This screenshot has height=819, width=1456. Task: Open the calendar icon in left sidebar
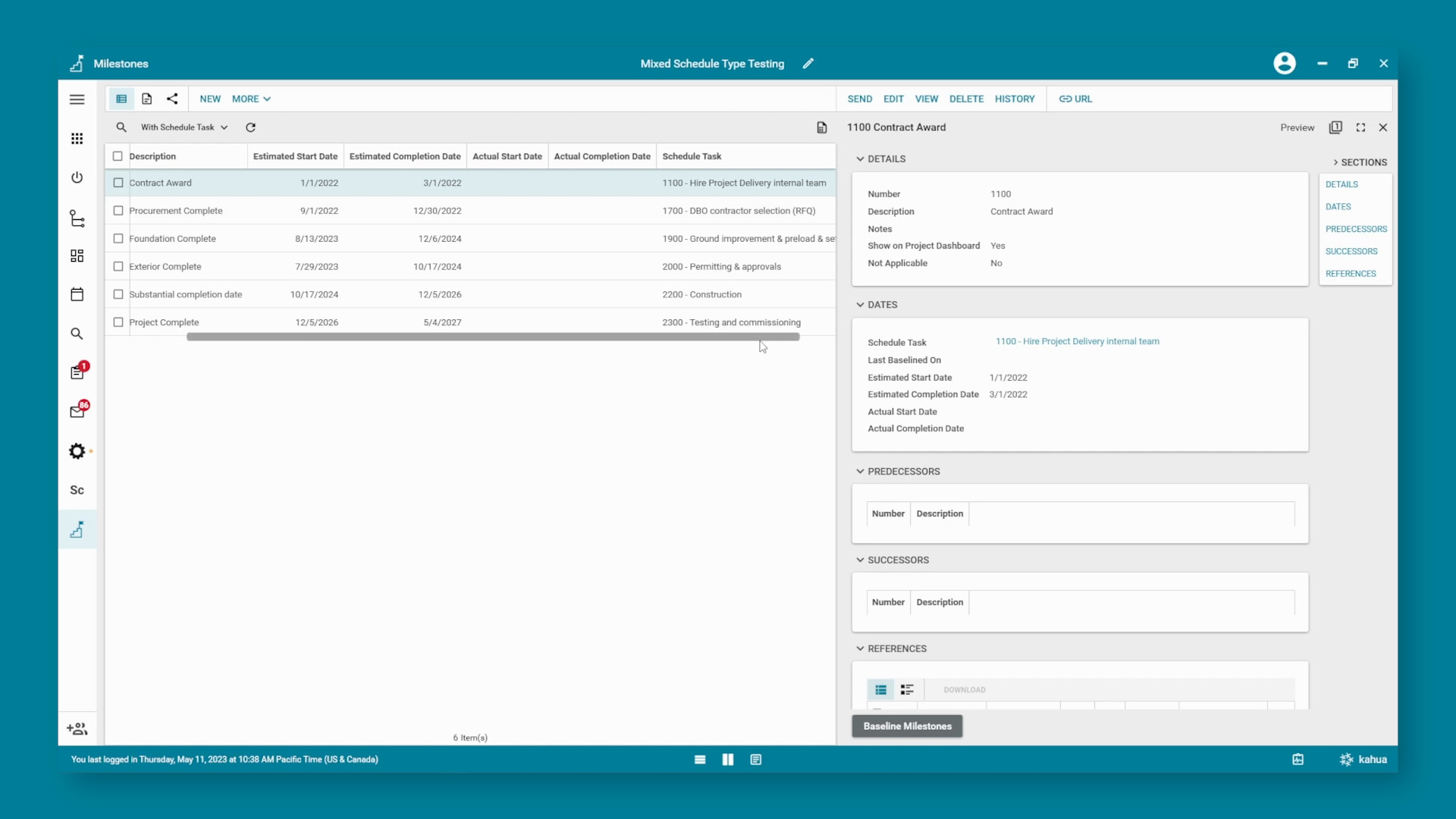click(77, 294)
